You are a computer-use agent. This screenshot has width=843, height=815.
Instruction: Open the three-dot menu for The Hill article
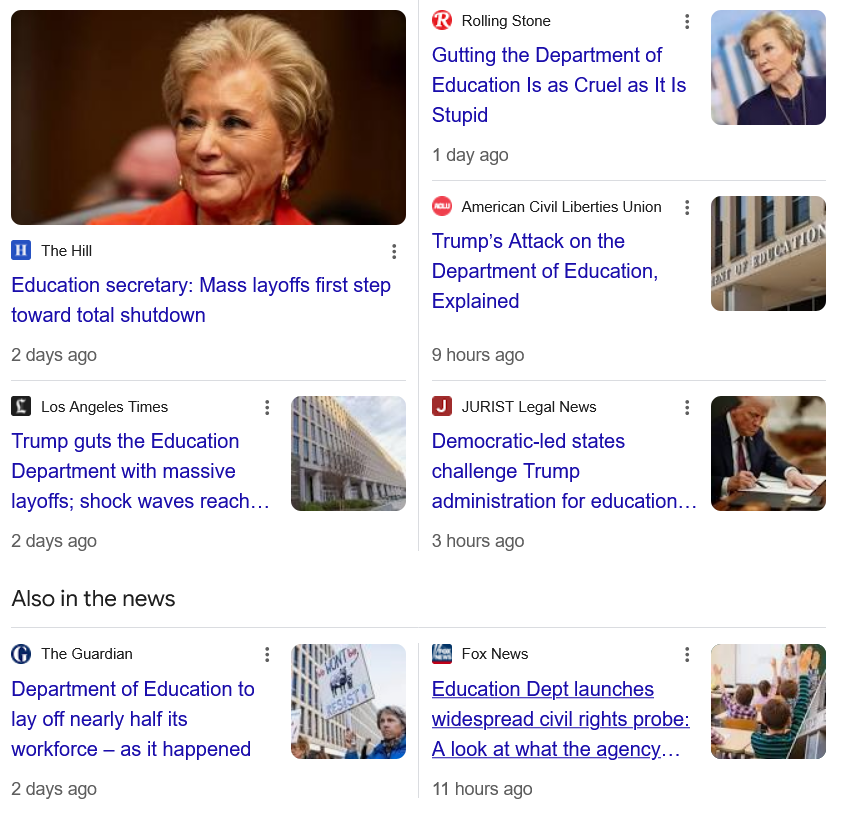[394, 252]
